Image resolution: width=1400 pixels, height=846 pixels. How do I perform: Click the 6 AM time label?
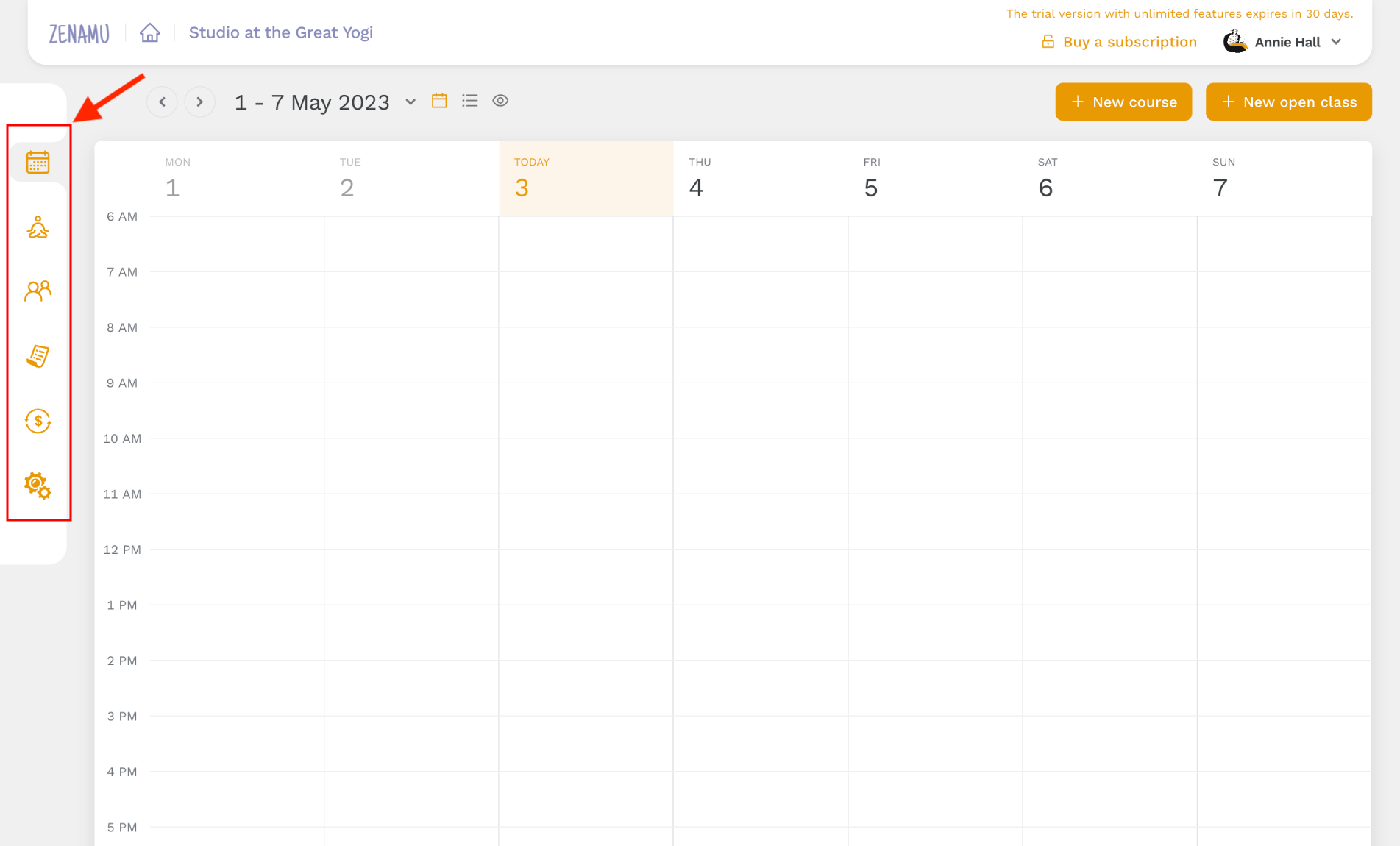coord(122,216)
